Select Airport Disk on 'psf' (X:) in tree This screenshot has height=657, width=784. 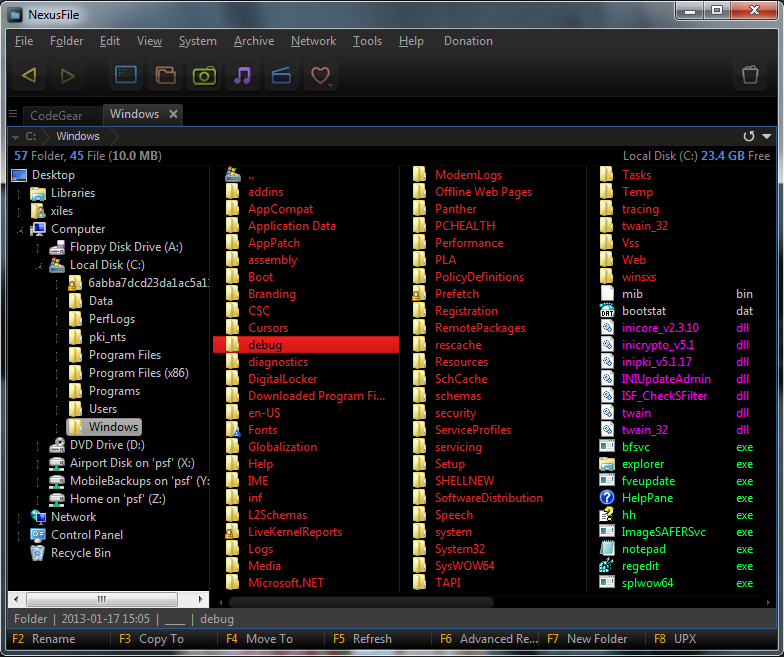[132, 463]
